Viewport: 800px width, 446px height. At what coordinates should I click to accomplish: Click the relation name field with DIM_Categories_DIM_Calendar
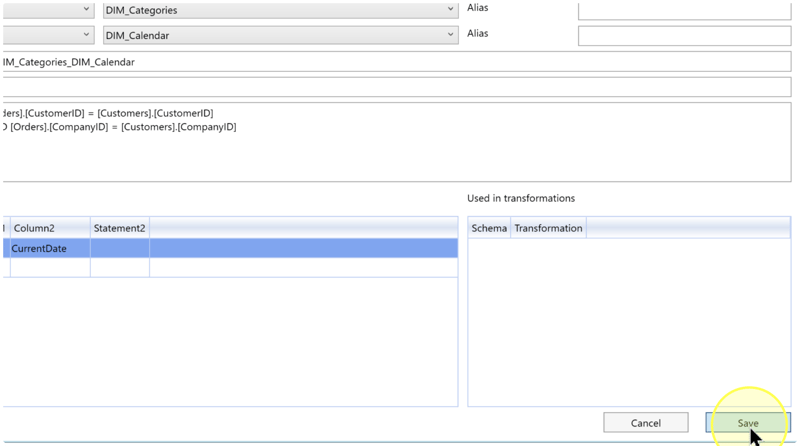click(x=396, y=62)
